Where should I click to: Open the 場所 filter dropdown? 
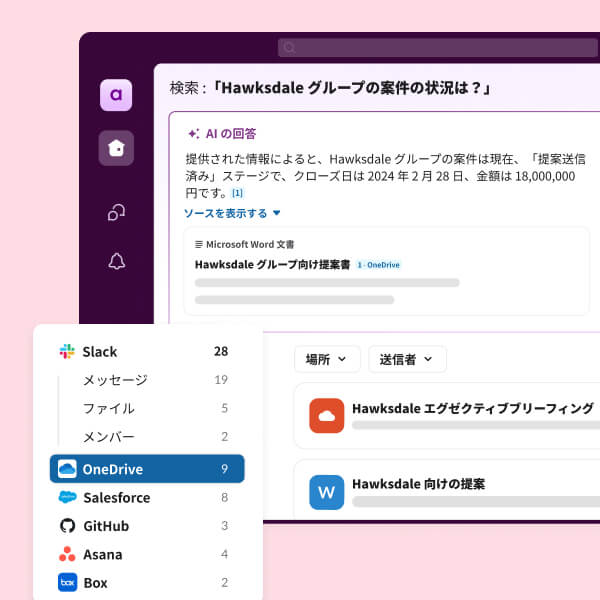[326, 359]
